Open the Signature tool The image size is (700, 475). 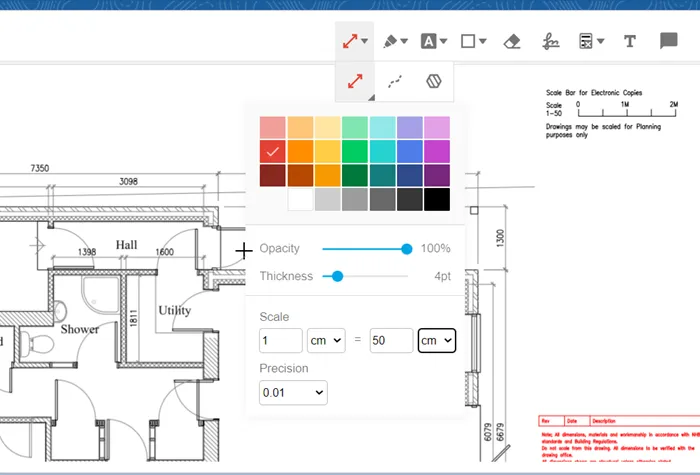click(x=551, y=42)
